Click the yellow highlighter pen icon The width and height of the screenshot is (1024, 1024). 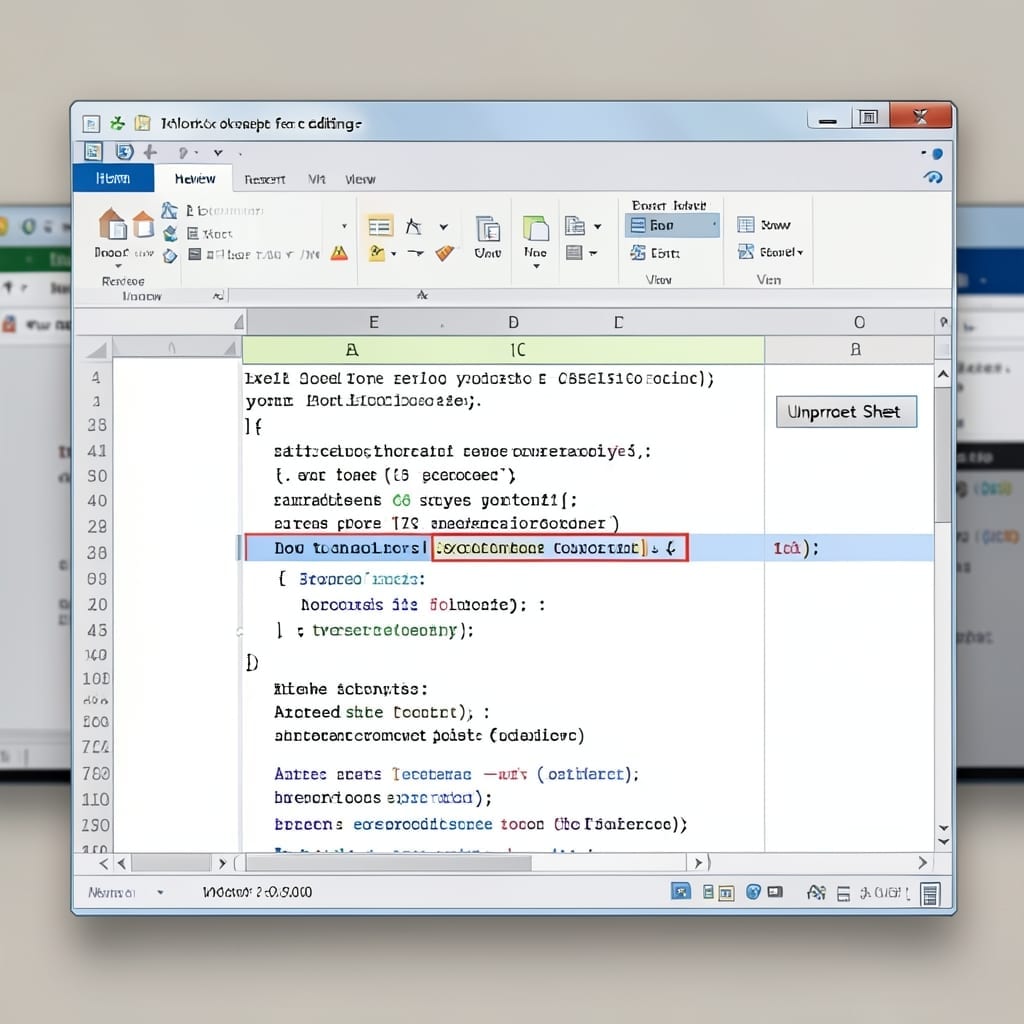tap(377, 252)
